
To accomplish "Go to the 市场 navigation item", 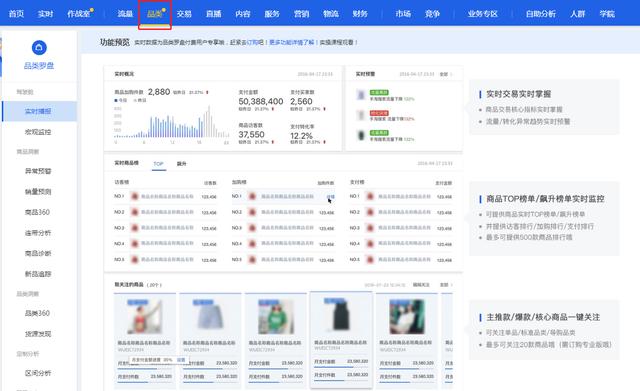I will (x=403, y=14).
